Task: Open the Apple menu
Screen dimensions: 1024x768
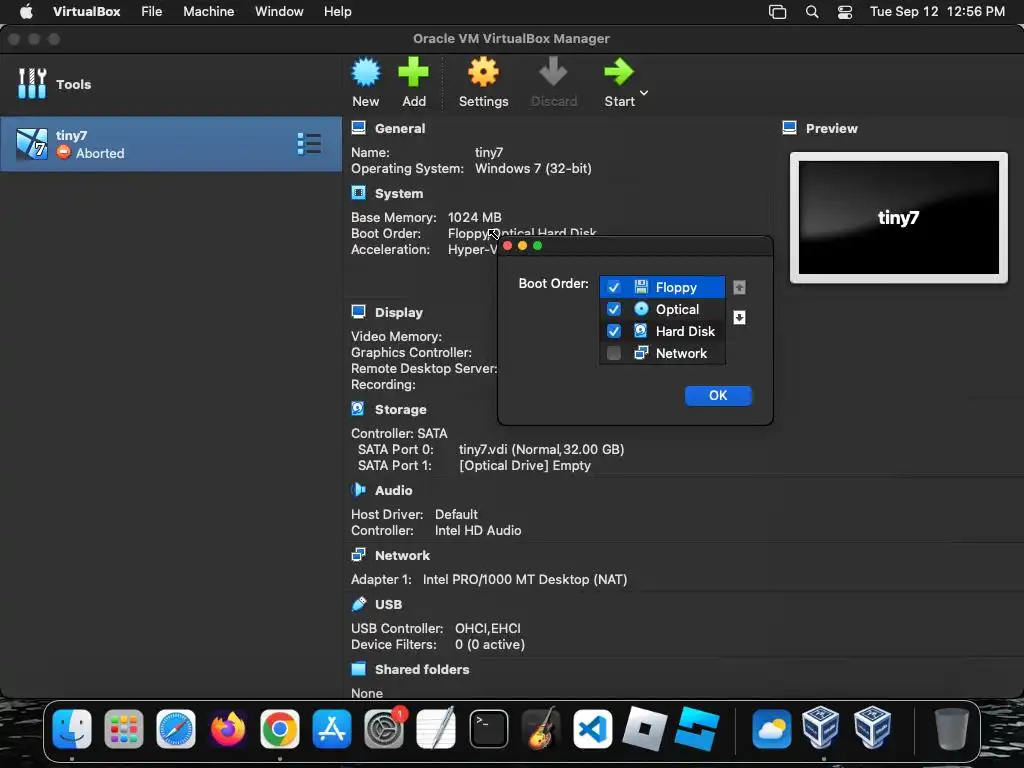Action: 26,11
